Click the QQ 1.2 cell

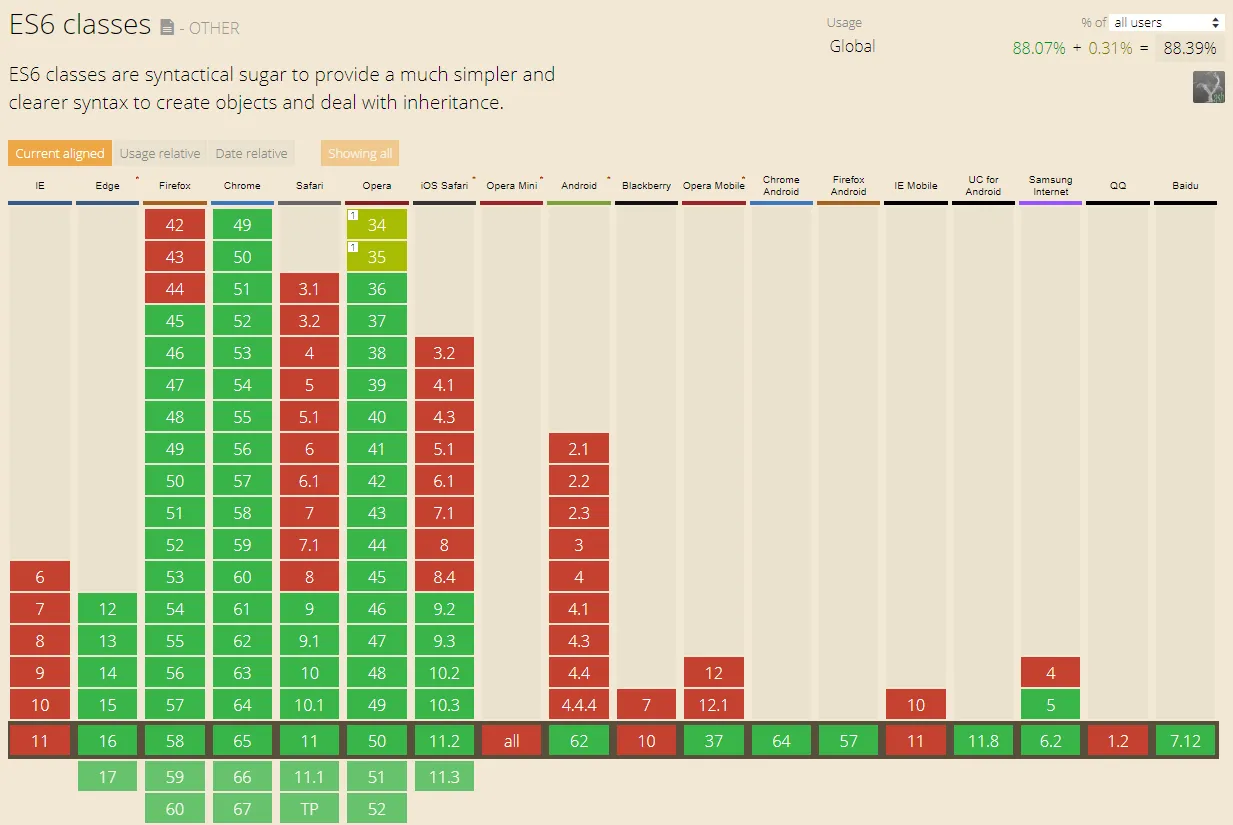tap(1118, 741)
